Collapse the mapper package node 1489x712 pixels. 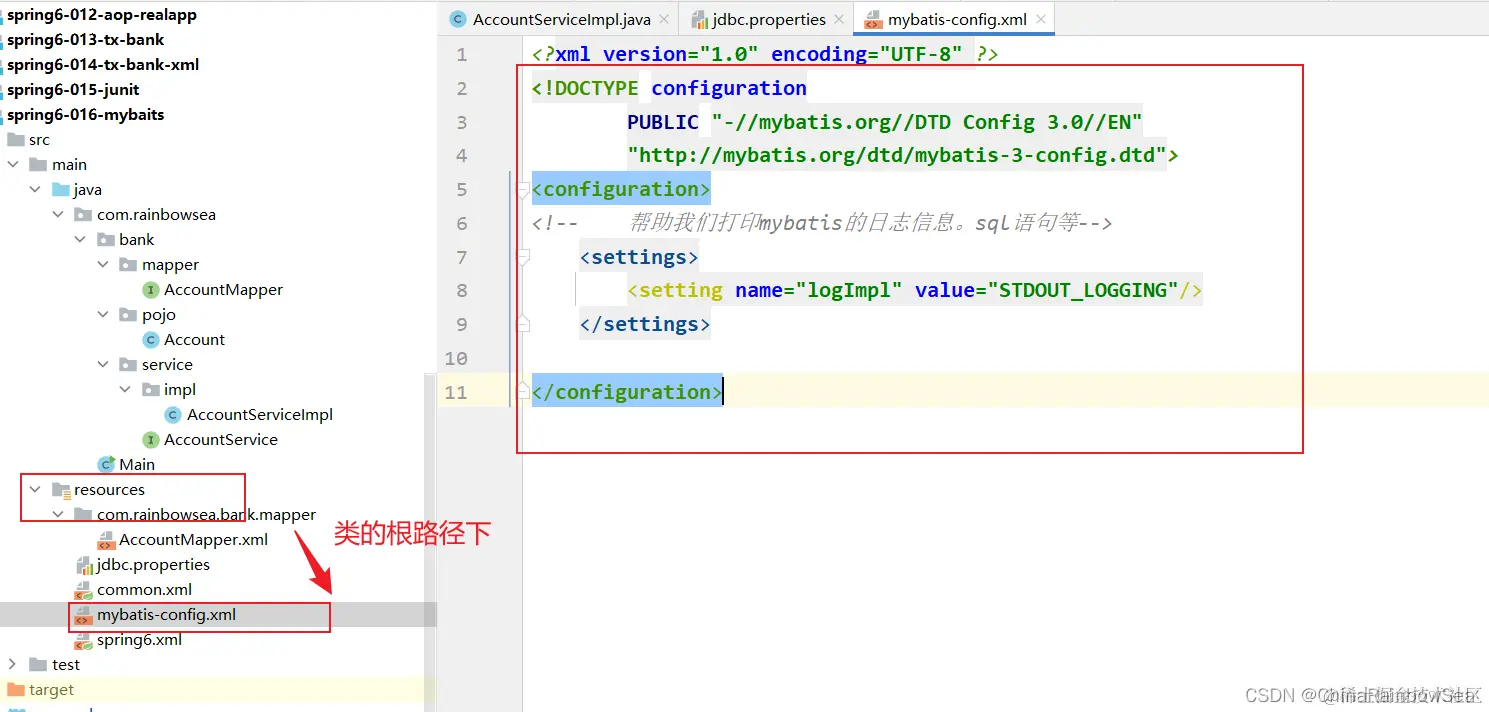(x=103, y=264)
